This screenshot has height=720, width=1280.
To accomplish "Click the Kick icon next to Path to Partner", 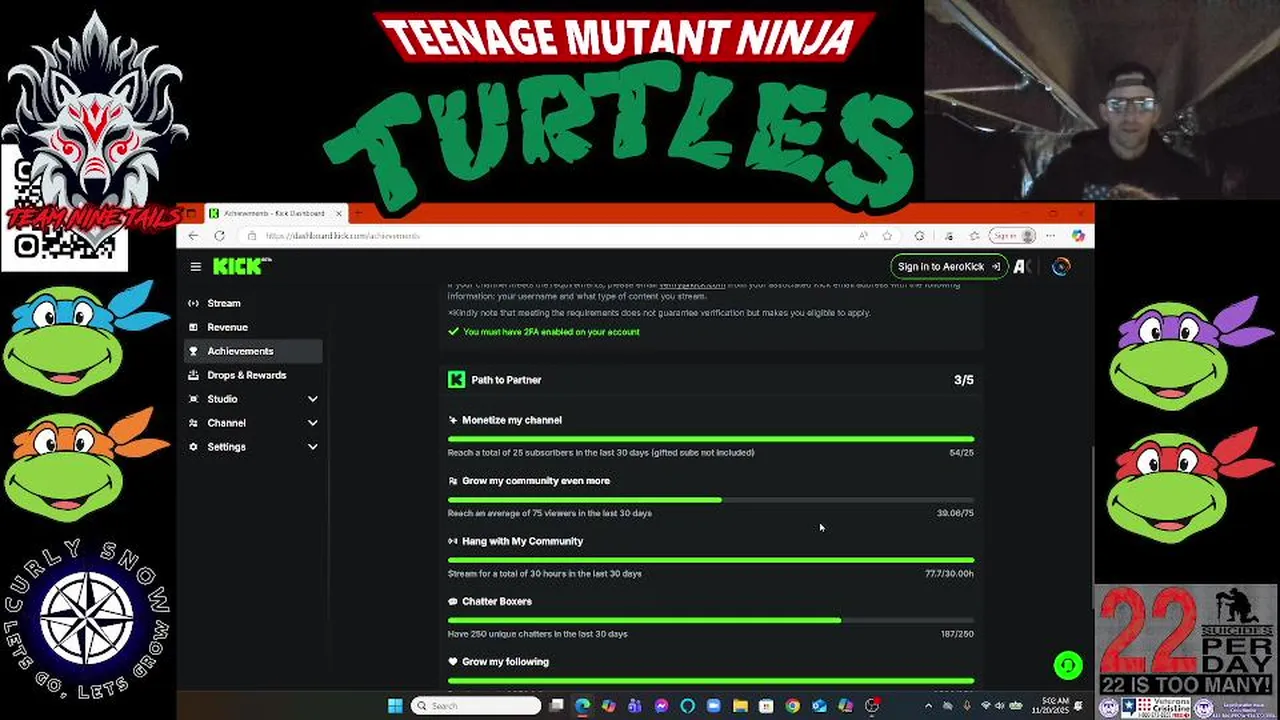I will (456, 380).
